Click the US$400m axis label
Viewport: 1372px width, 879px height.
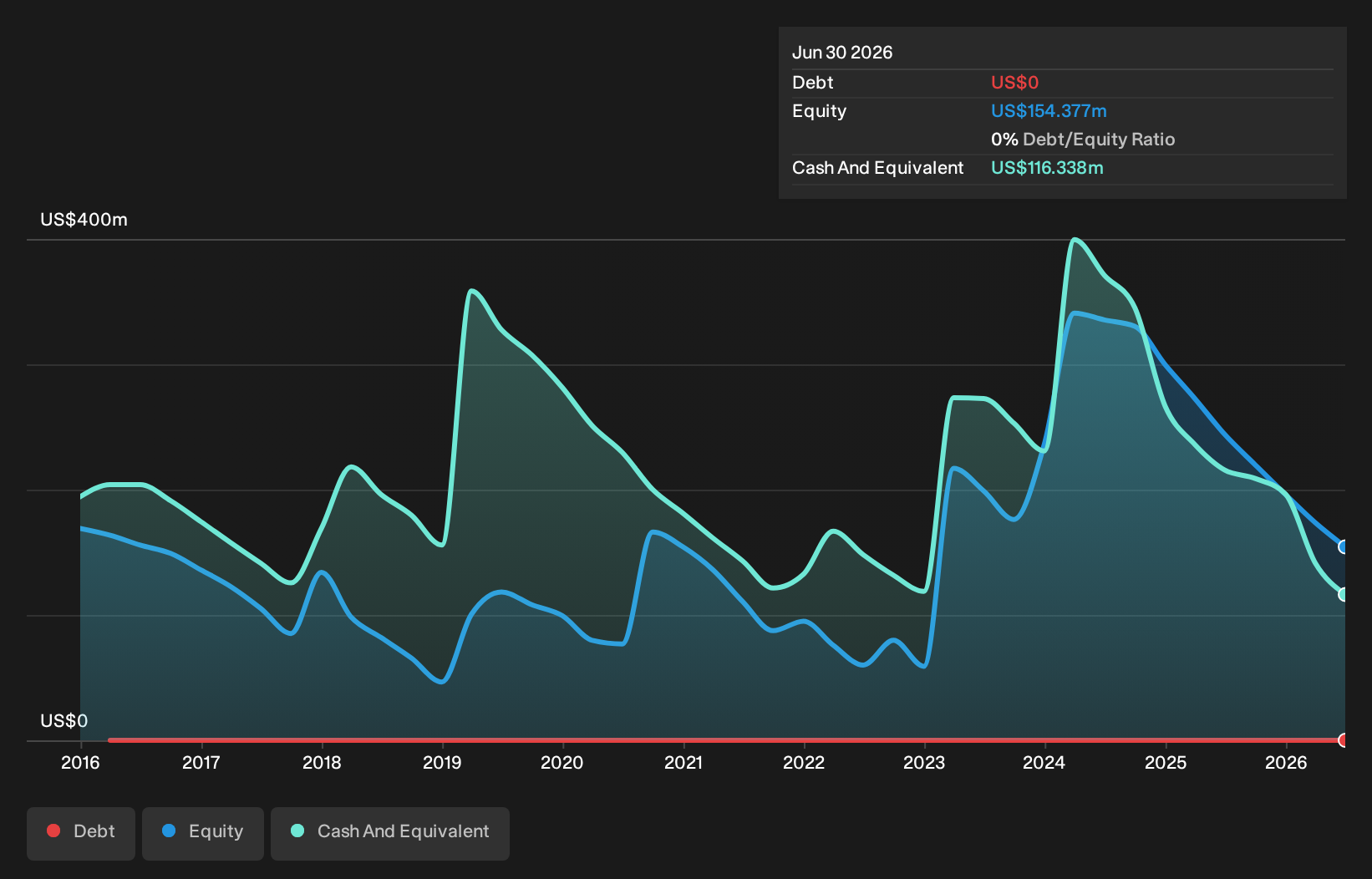[x=84, y=220]
